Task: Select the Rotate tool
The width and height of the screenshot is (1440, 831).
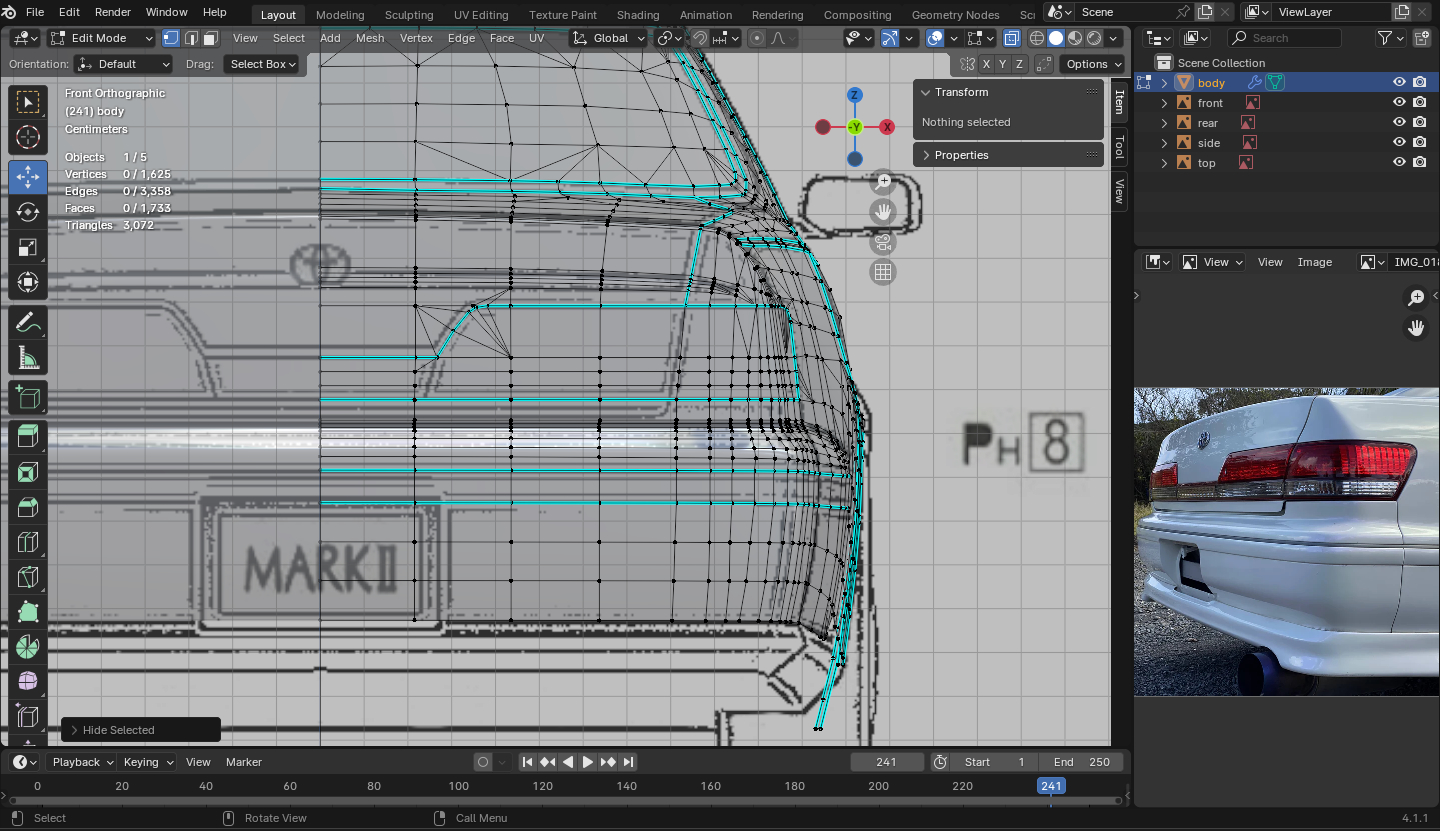Action: point(28,212)
